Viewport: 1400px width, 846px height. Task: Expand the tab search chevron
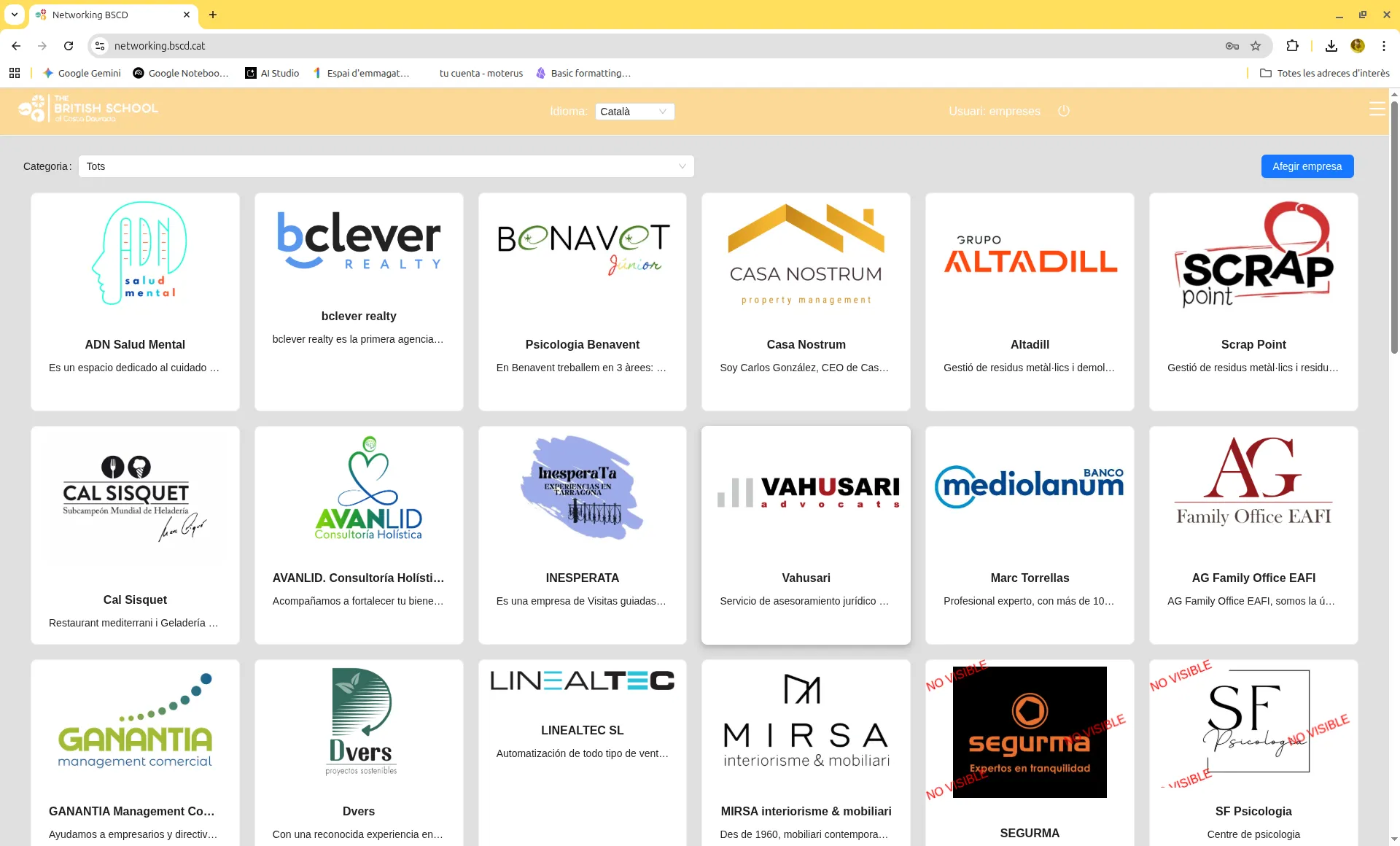(15, 15)
